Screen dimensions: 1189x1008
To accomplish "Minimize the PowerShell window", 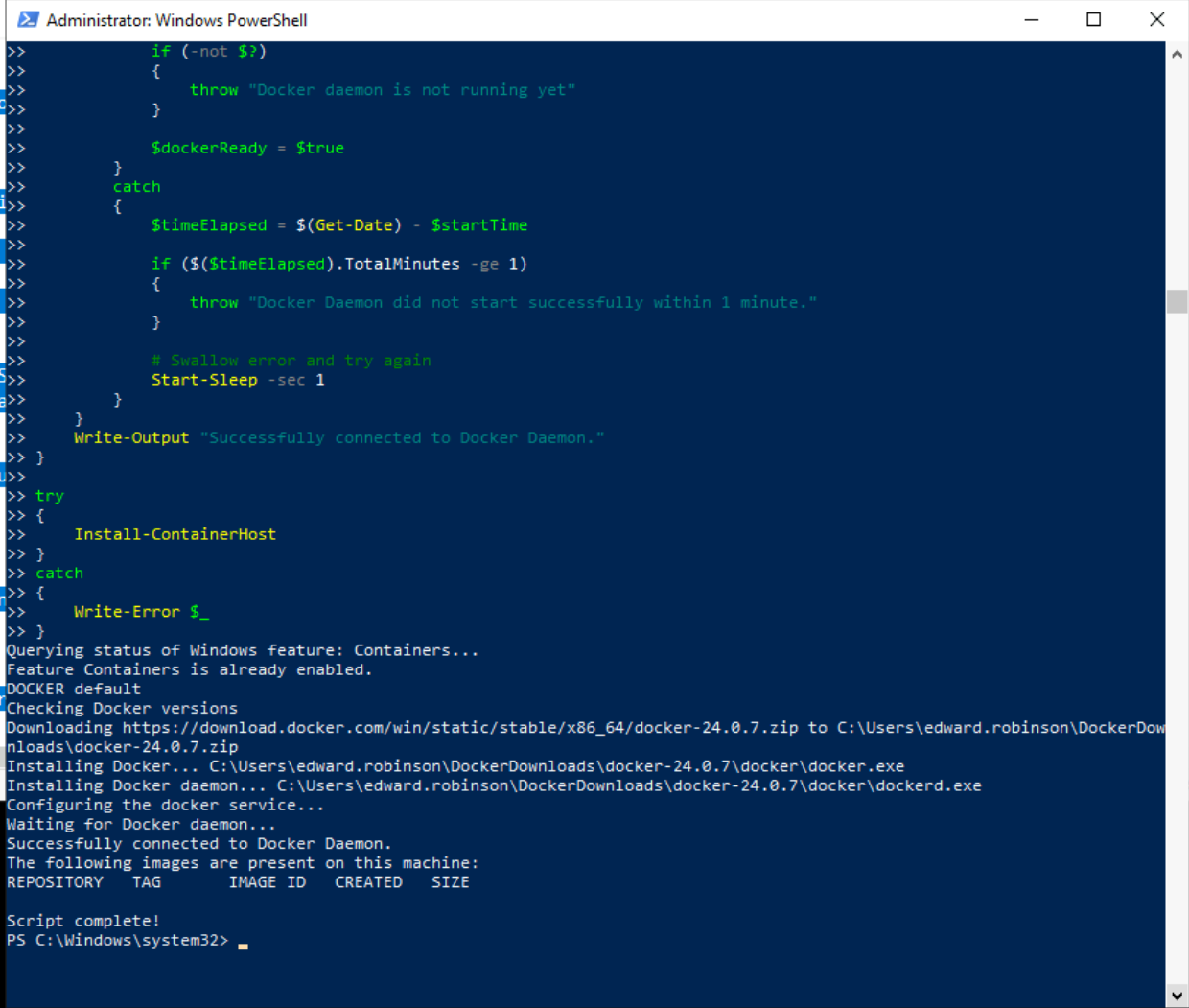I will [x=1032, y=19].
